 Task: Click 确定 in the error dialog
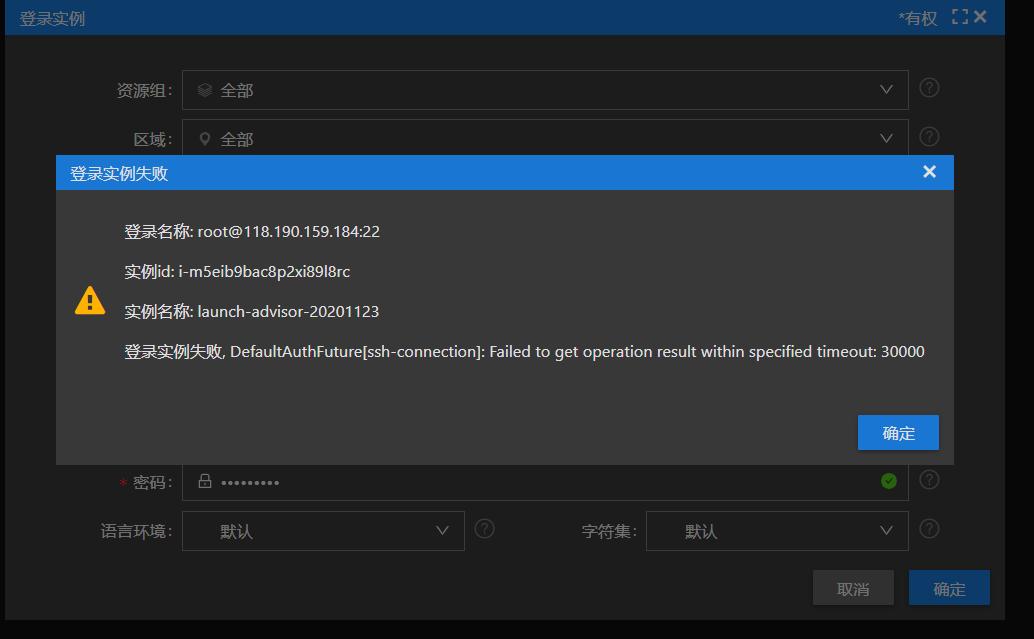click(898, 433)
